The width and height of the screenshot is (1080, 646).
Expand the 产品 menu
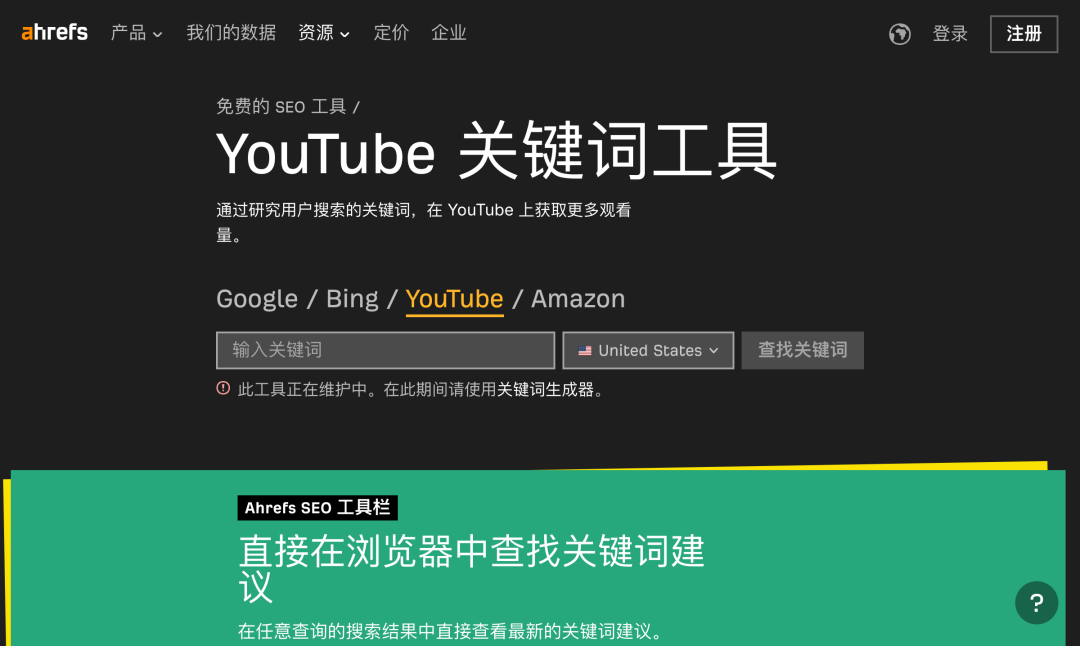click(136, 32)
